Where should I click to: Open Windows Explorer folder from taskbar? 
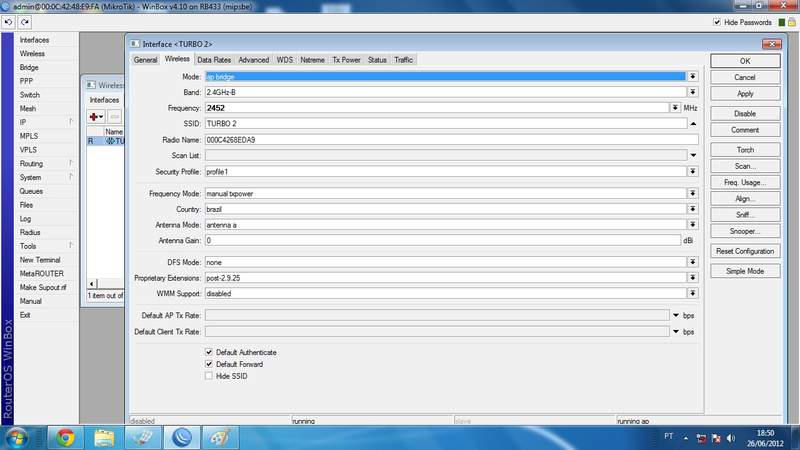tap(104, 437)
